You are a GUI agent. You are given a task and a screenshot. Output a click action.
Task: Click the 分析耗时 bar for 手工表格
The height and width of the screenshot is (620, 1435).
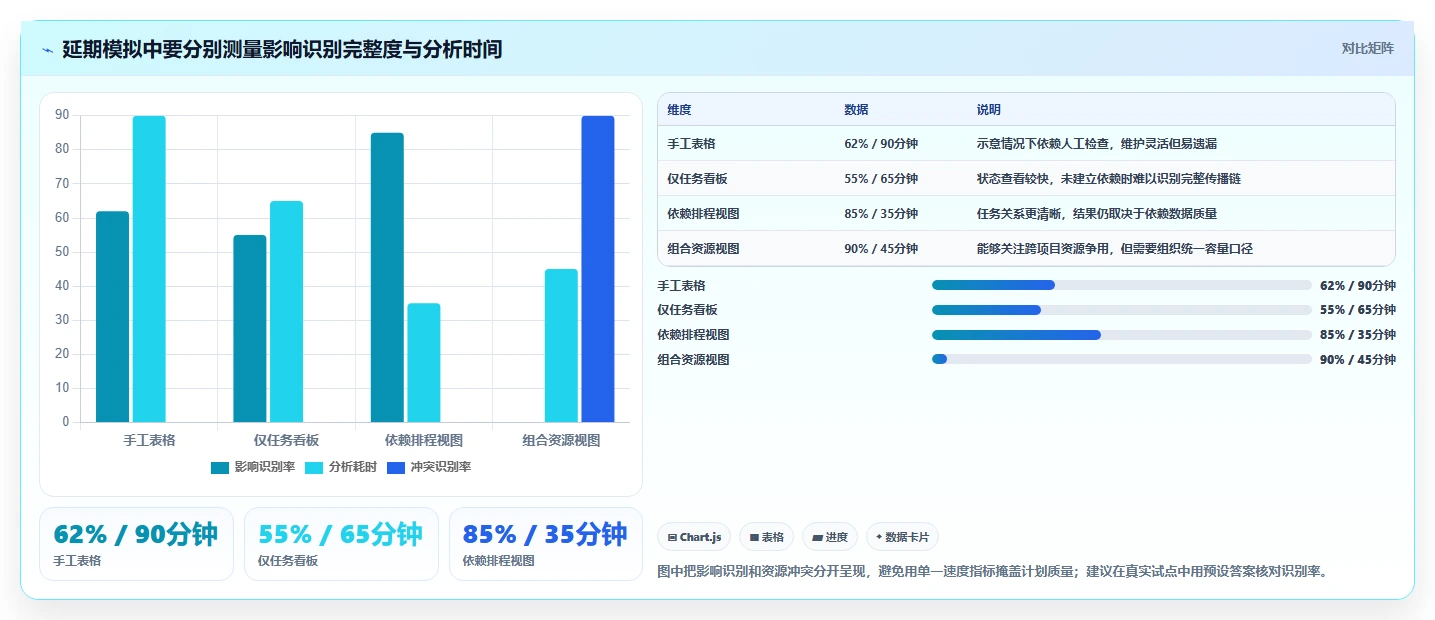149,269
